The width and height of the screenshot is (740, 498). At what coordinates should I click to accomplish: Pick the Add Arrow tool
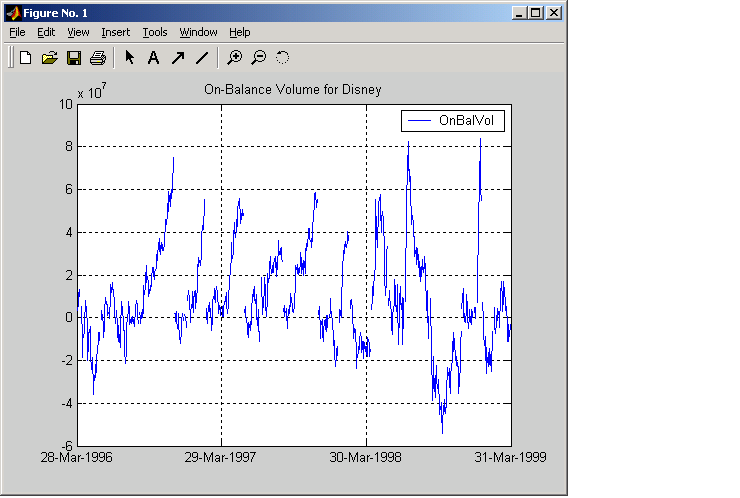tap(178, 58)
